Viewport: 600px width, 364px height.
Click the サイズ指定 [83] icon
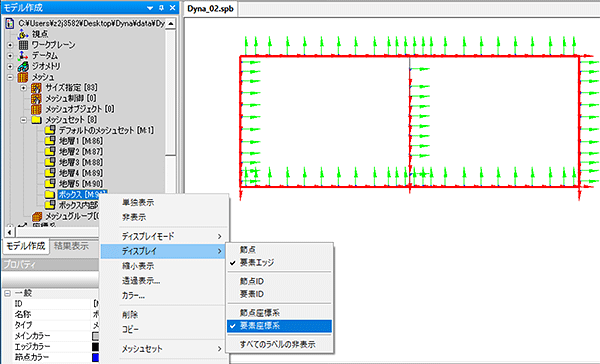tap(36, 88)
